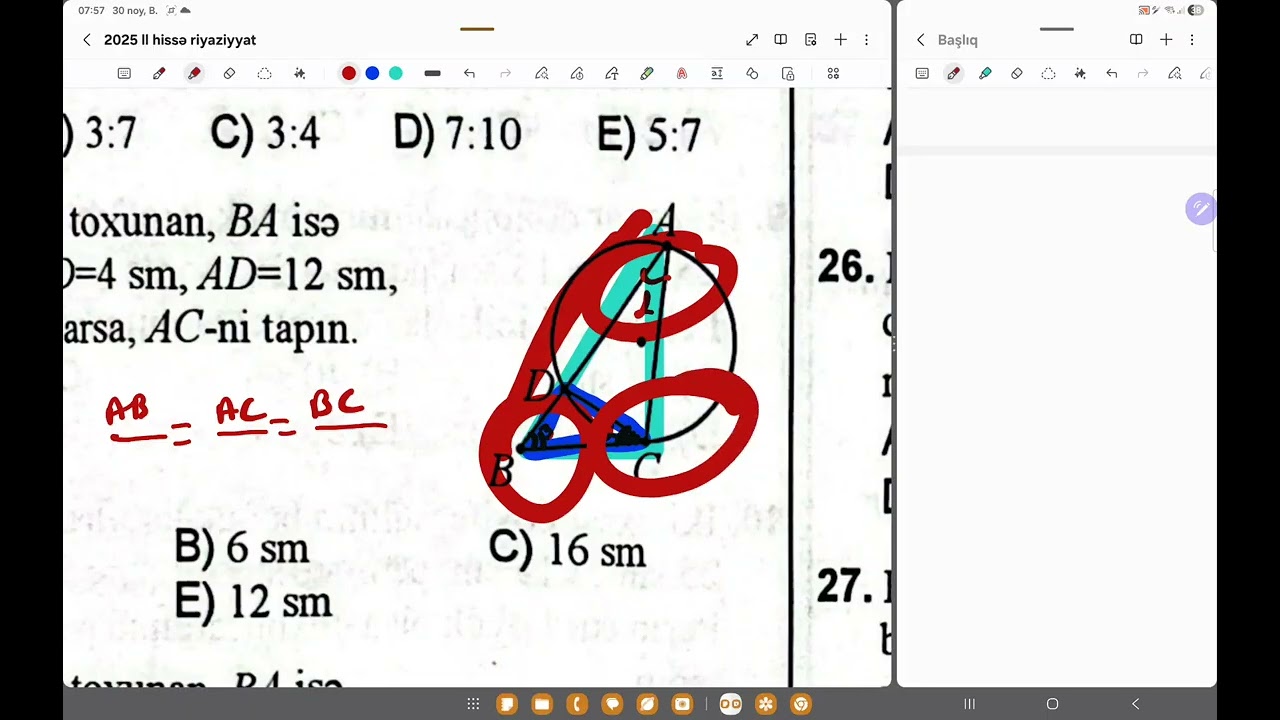1280x720 pixels.
Task: Open more options menu in left note
Action: point(866,40)
